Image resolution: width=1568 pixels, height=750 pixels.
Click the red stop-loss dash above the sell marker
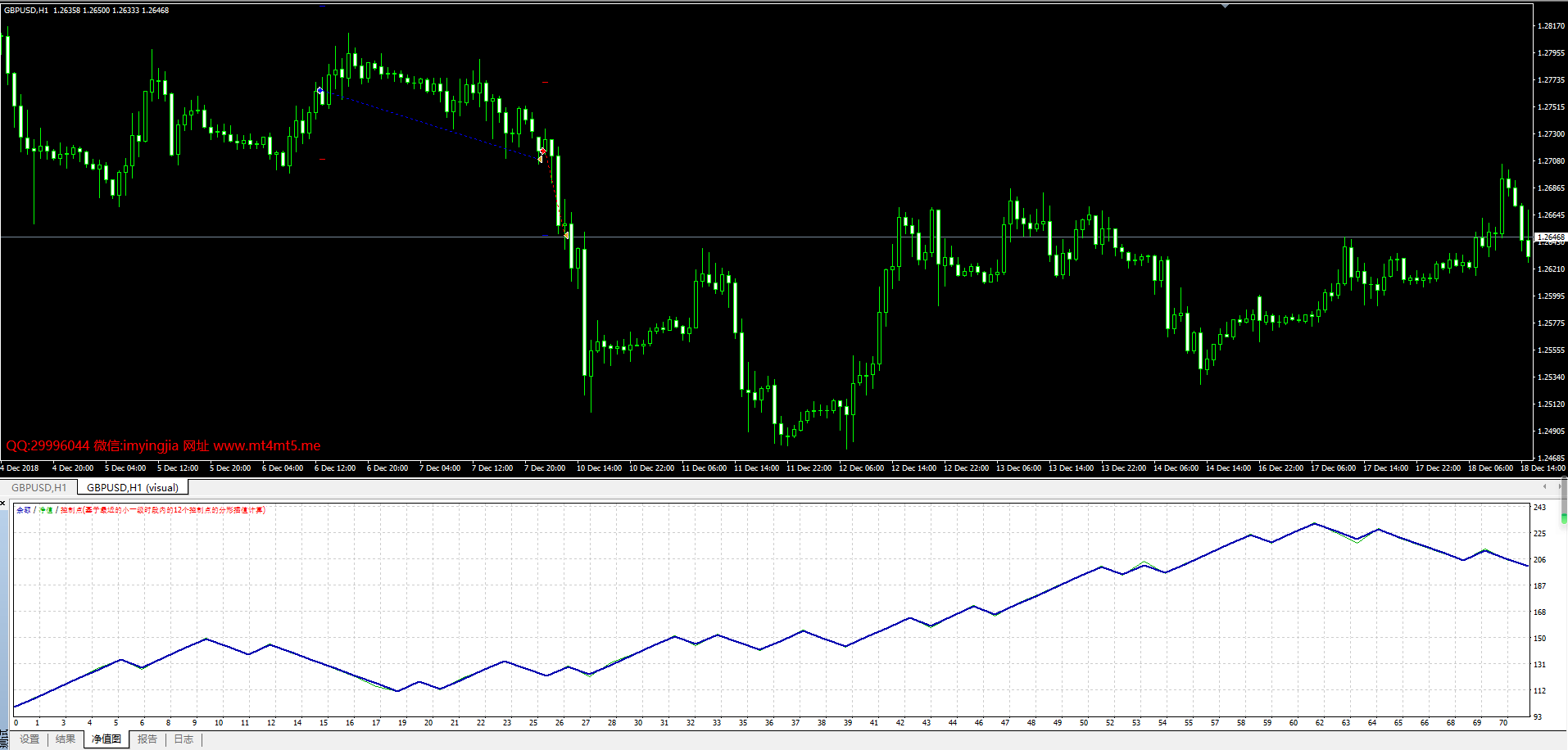pos(545,83)
